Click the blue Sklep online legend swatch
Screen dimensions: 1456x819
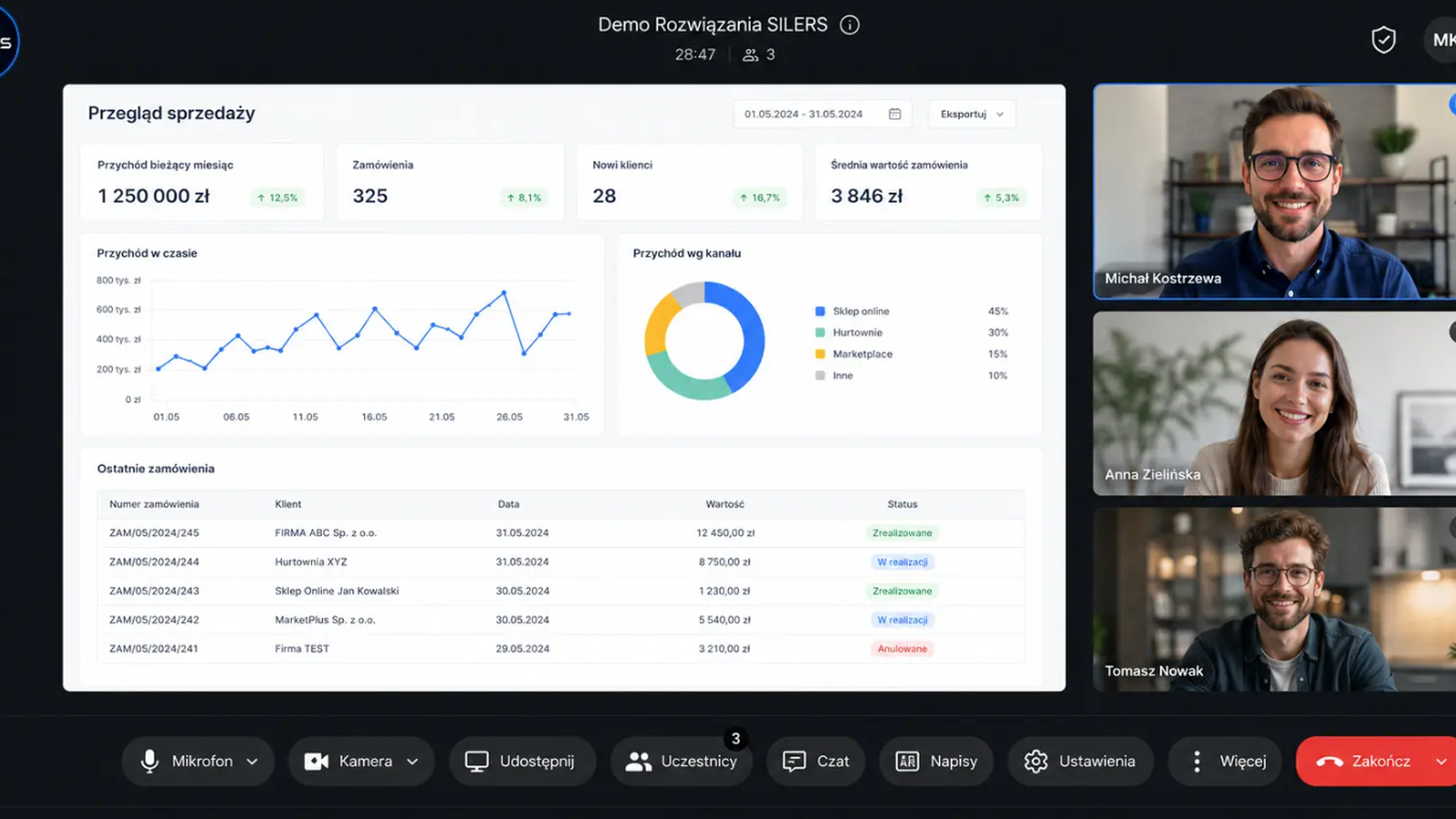point(820,311)
